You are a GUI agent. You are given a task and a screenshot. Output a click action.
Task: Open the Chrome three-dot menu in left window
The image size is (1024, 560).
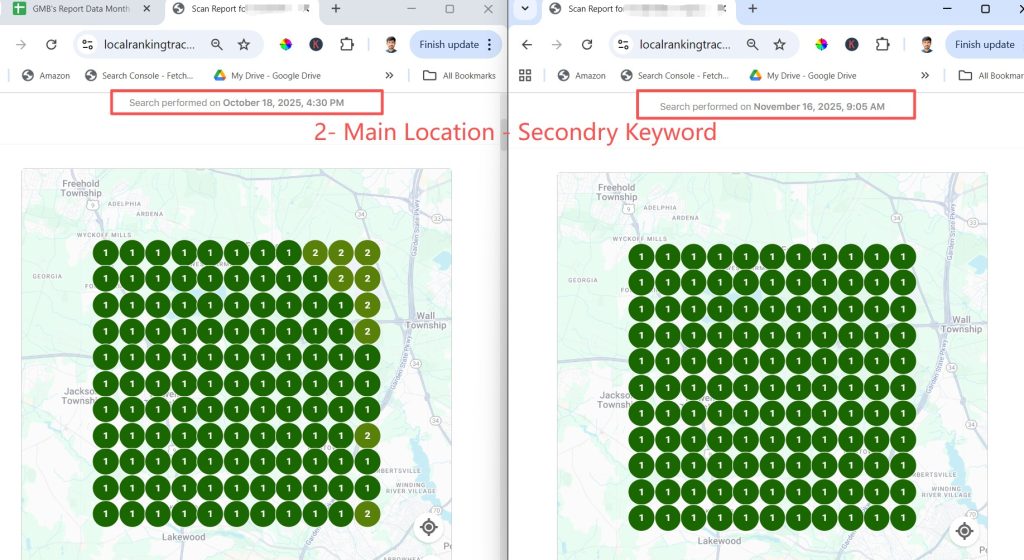[489, 45]
